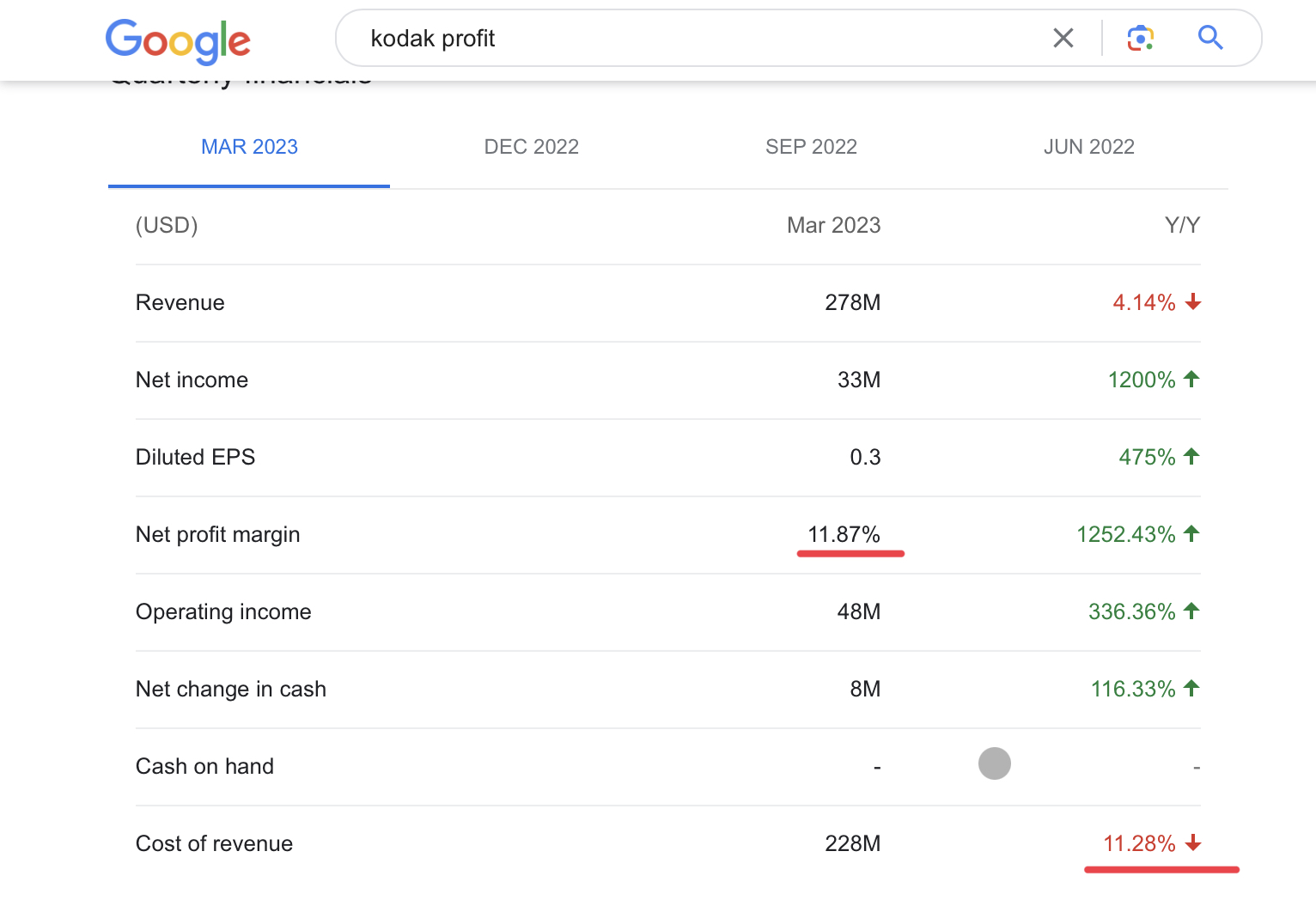Click the 8M net change value

coord(865,689)
